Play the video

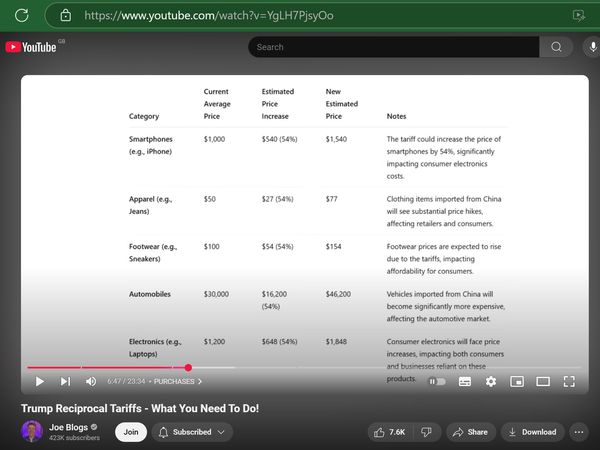(x=39, y=382)
